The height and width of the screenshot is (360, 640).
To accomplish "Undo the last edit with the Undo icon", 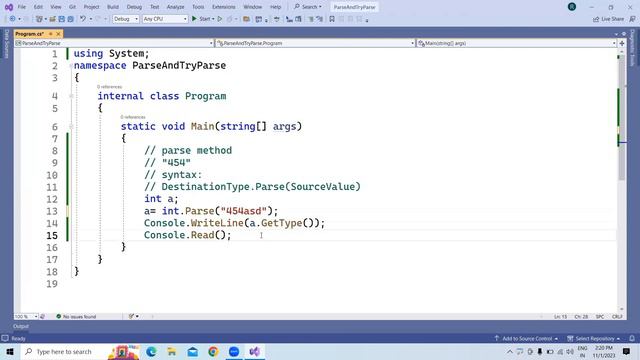I will click(x=83, y=19).
